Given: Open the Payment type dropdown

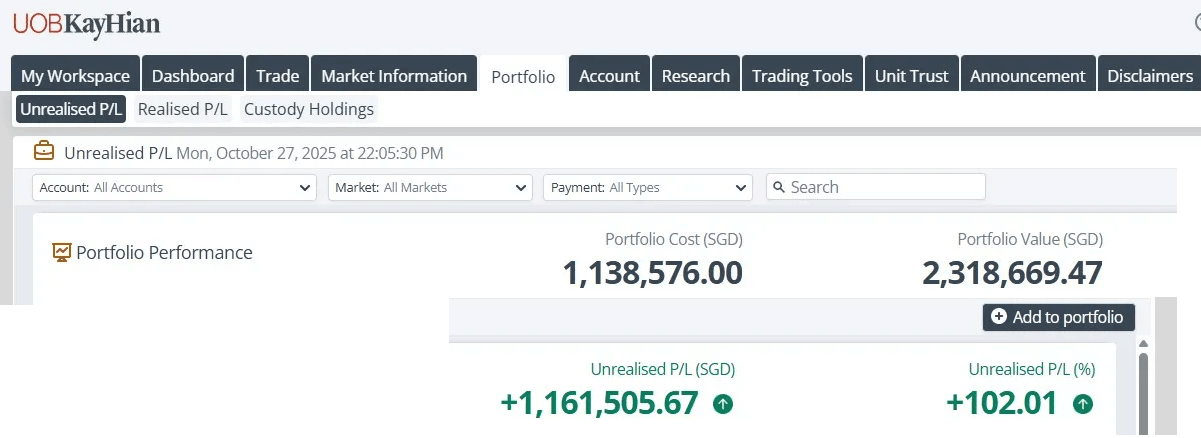Looking at the screenshot, I should (x=647, y=187).
